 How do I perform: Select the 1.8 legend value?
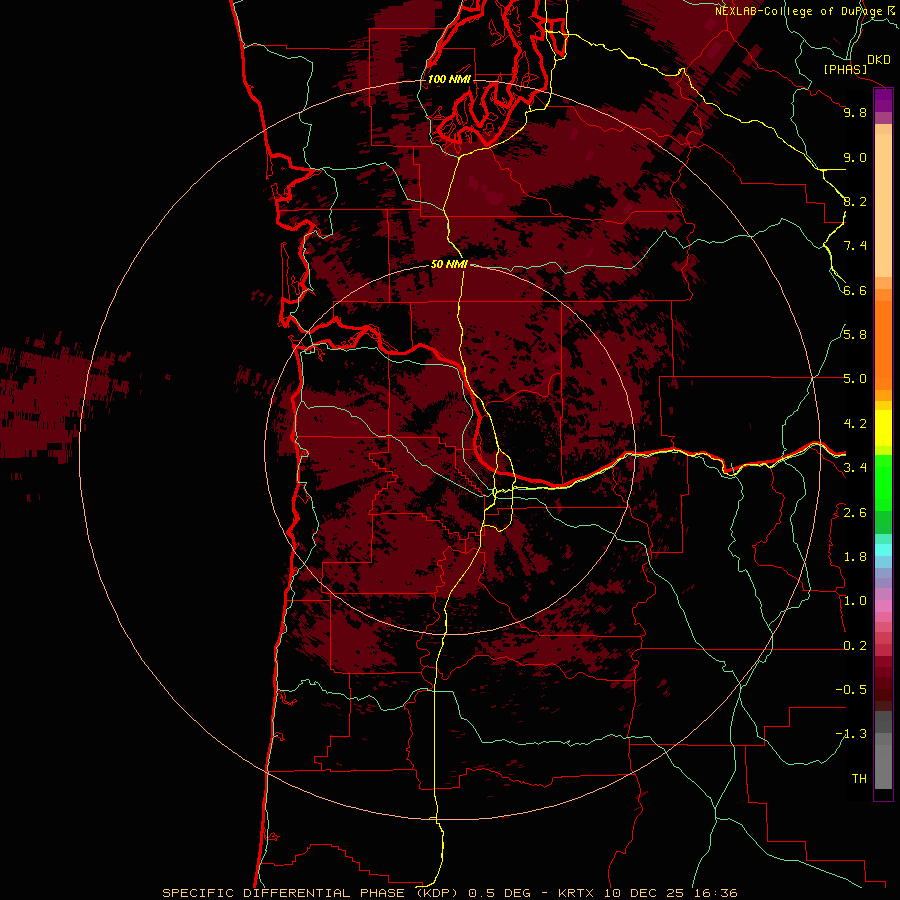(x=855, y=557)
